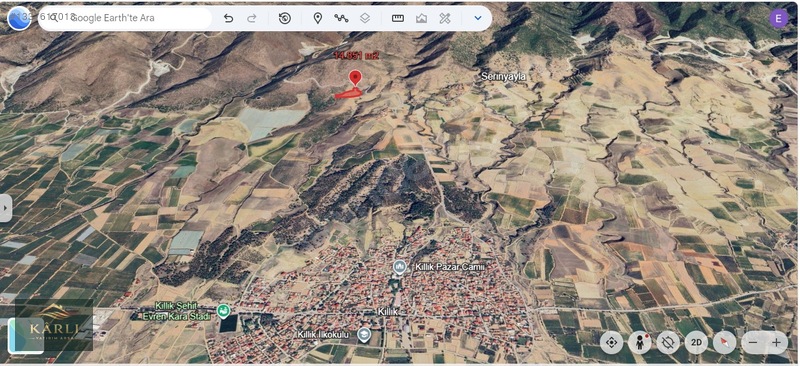Open the green stadium marker icon
Viewport: 800px width, 366px height.
223,310
